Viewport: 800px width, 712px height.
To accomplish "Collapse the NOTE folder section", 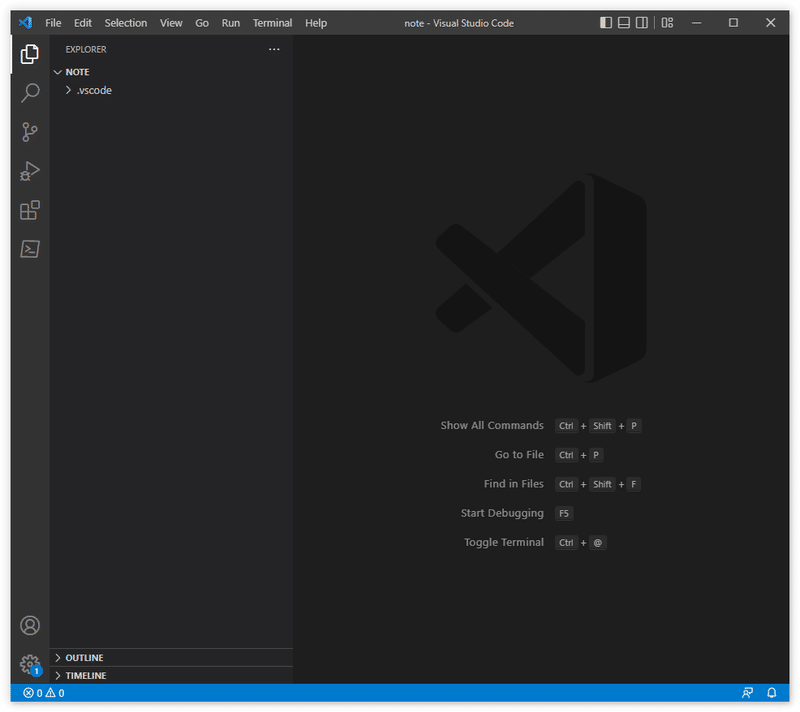I will click(172, 72).
